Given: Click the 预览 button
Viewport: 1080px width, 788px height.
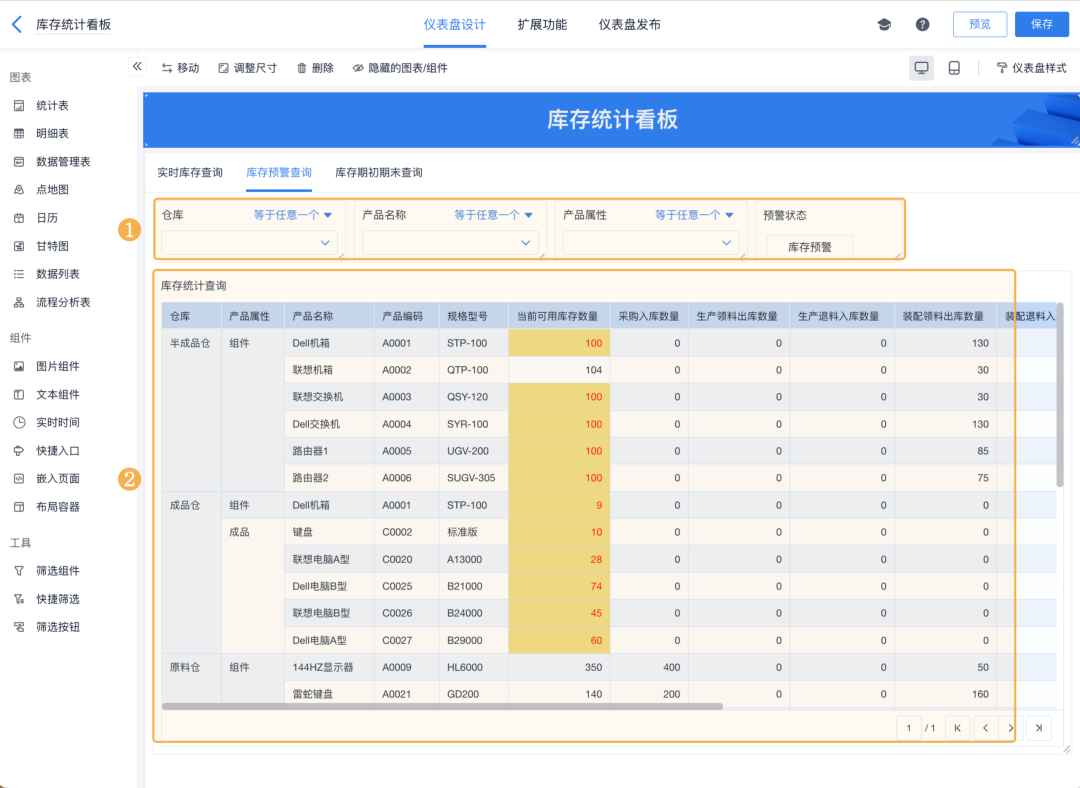Looking at the screenshot, I should coord(980,24).
